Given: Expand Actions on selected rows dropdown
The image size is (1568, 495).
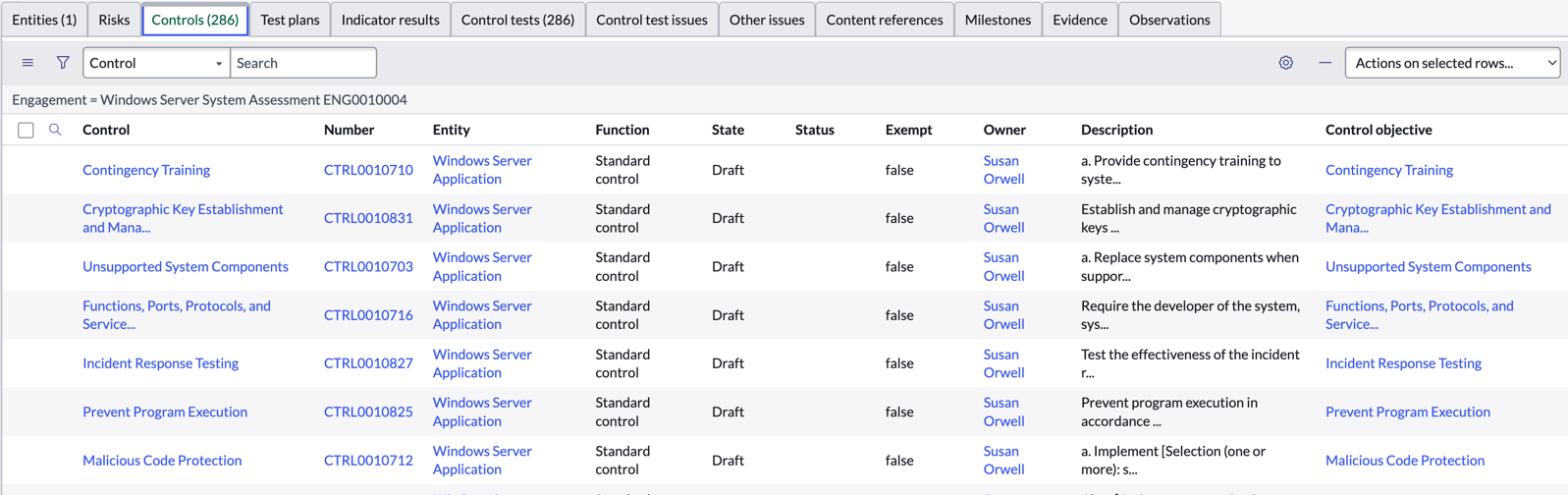Looking at the screenshot, I should [1452, 63].
